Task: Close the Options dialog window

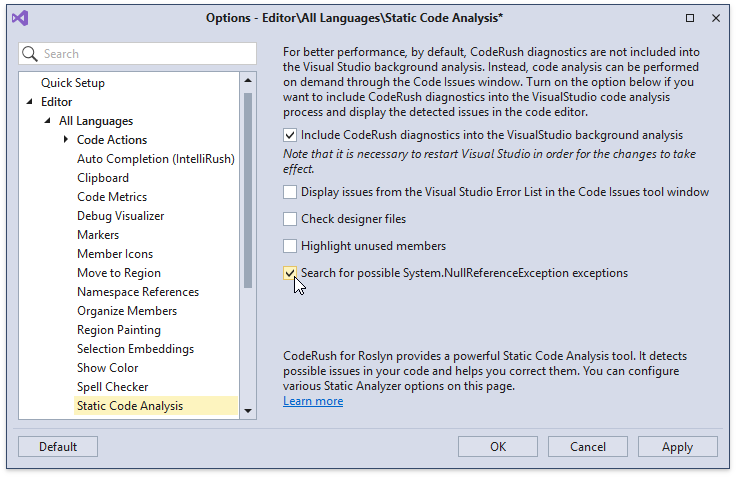Action: coord(715,18)
